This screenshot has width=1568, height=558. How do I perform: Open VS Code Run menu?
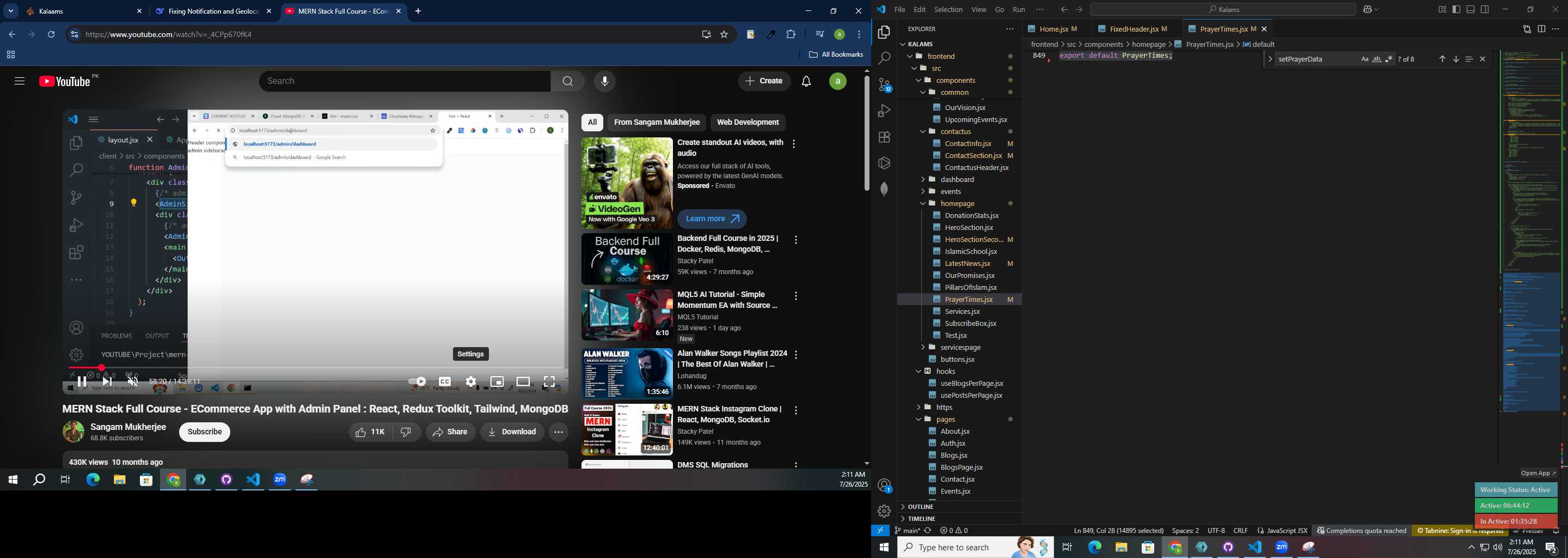coord(1018,10)
